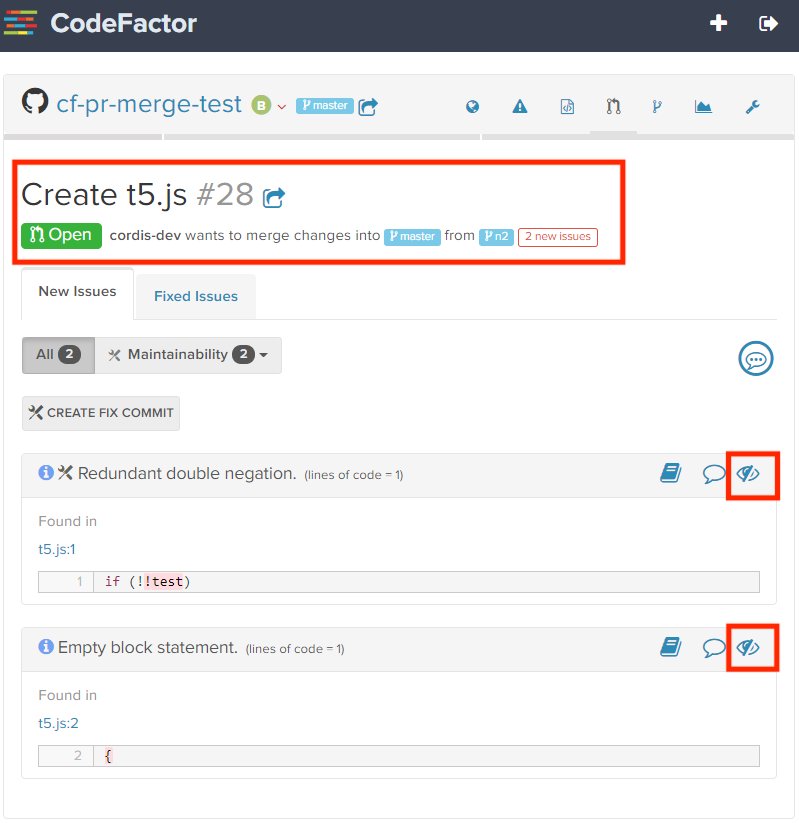The height and width of the screenshot is (823, 799).
Task: Open file link t5.js:2
Action: pos(58,723)
